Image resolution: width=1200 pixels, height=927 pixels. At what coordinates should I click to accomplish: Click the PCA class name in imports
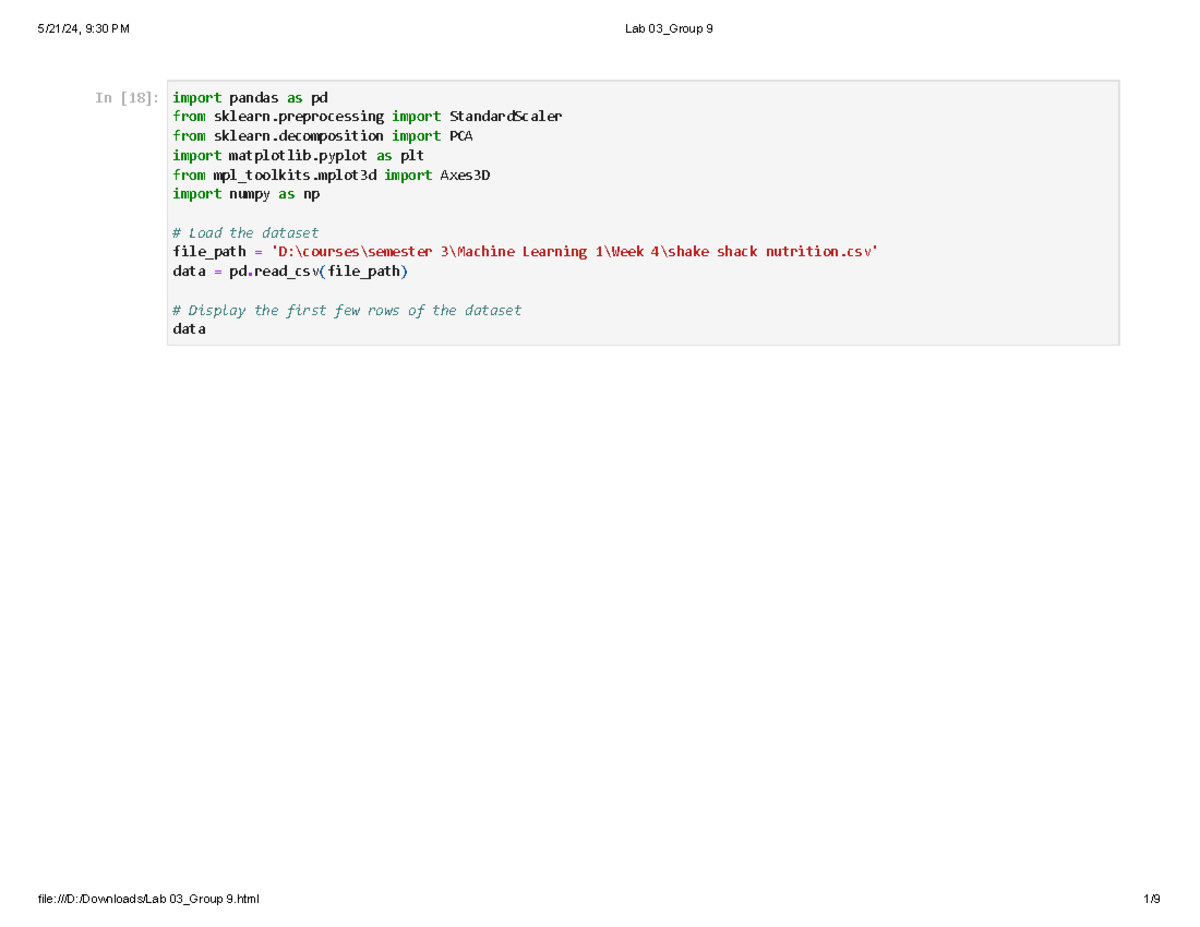[461, 136]
